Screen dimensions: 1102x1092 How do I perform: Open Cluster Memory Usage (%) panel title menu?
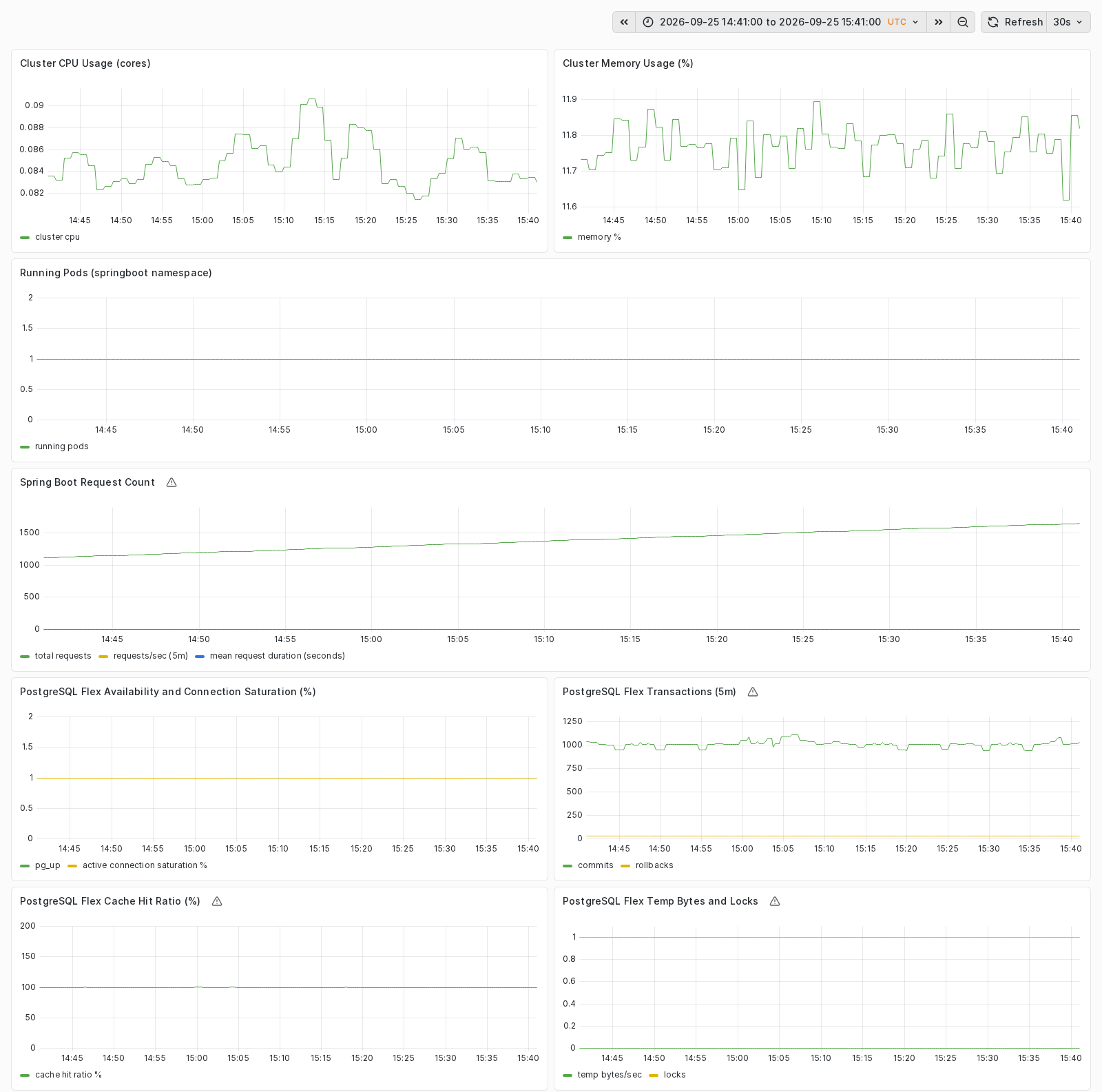(627, 63)
